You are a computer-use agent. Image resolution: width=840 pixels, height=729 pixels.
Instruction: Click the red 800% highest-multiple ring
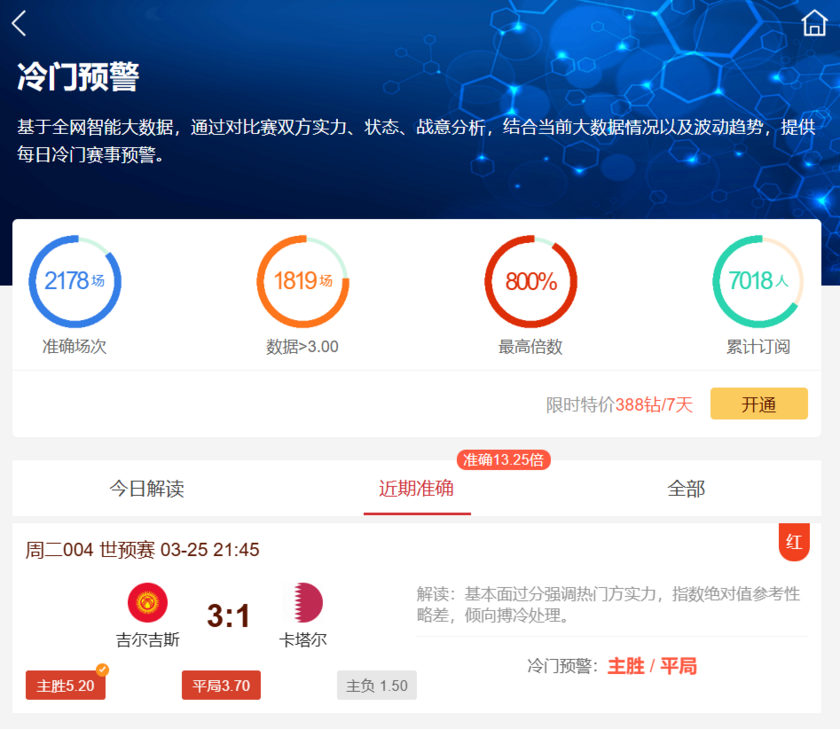pyautogui.click(x=530, y=281)
